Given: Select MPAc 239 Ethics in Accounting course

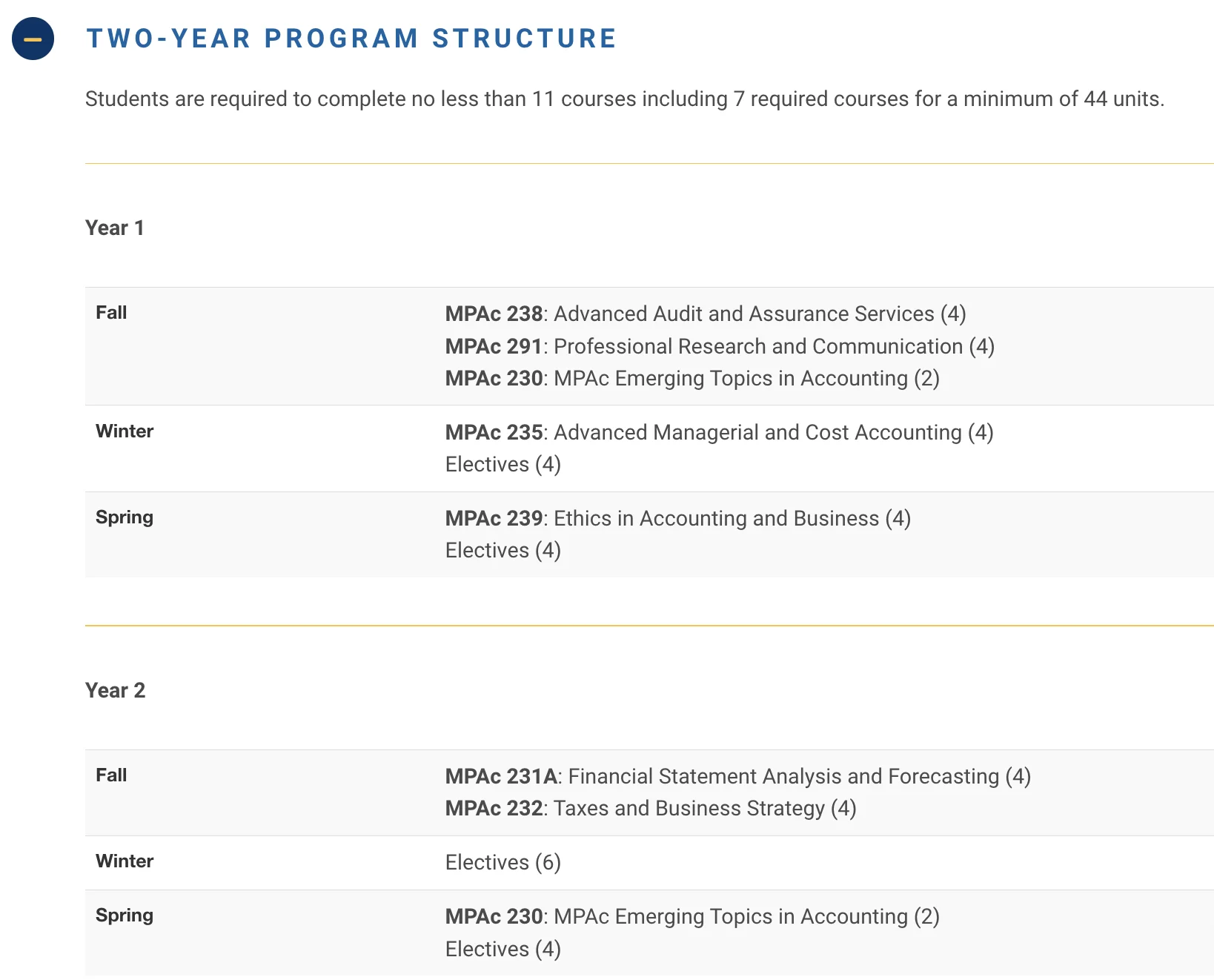Looking at the screenshot, I should 677,518.
